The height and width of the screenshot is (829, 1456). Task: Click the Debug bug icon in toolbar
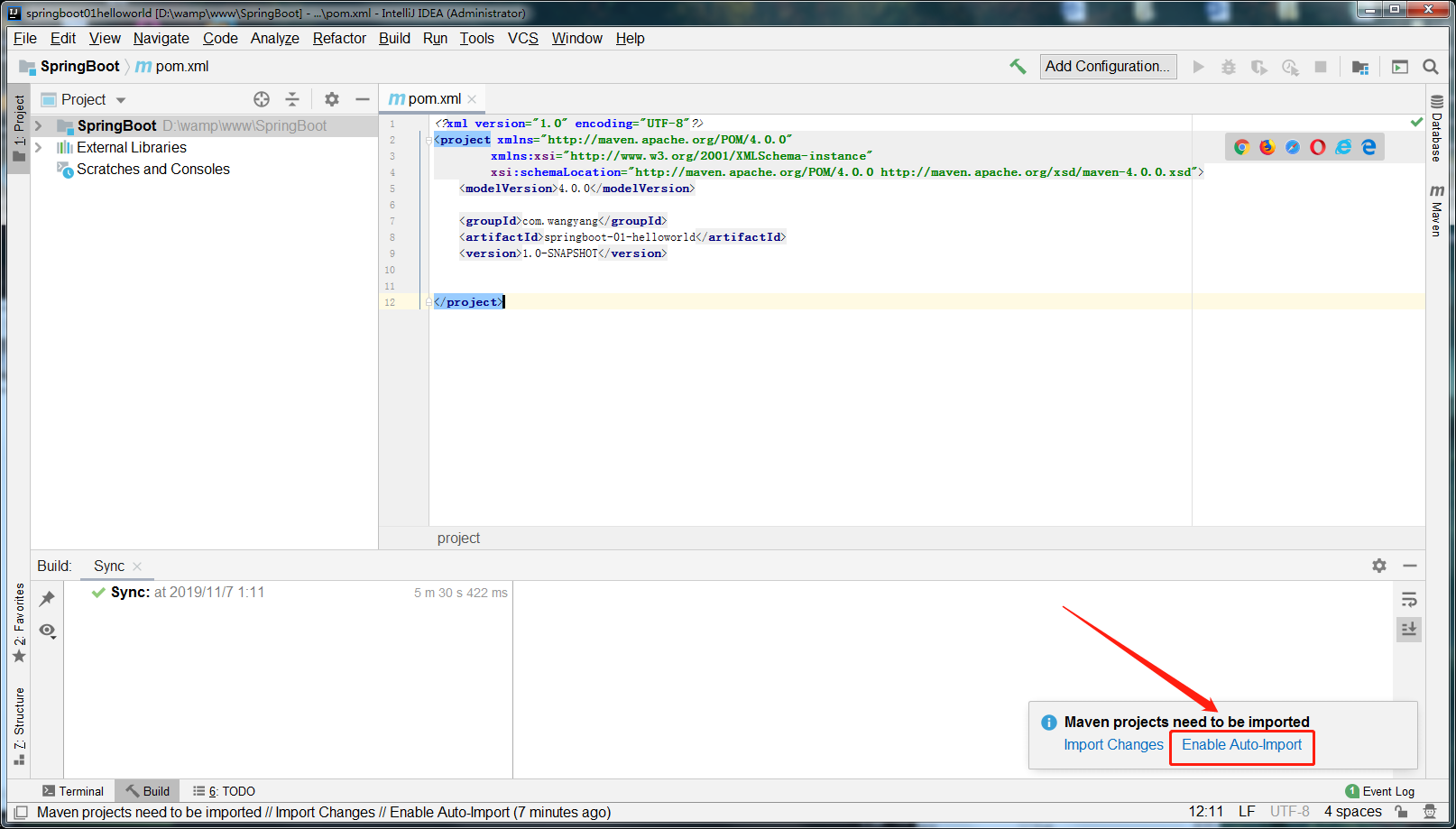pos(1229,67)
